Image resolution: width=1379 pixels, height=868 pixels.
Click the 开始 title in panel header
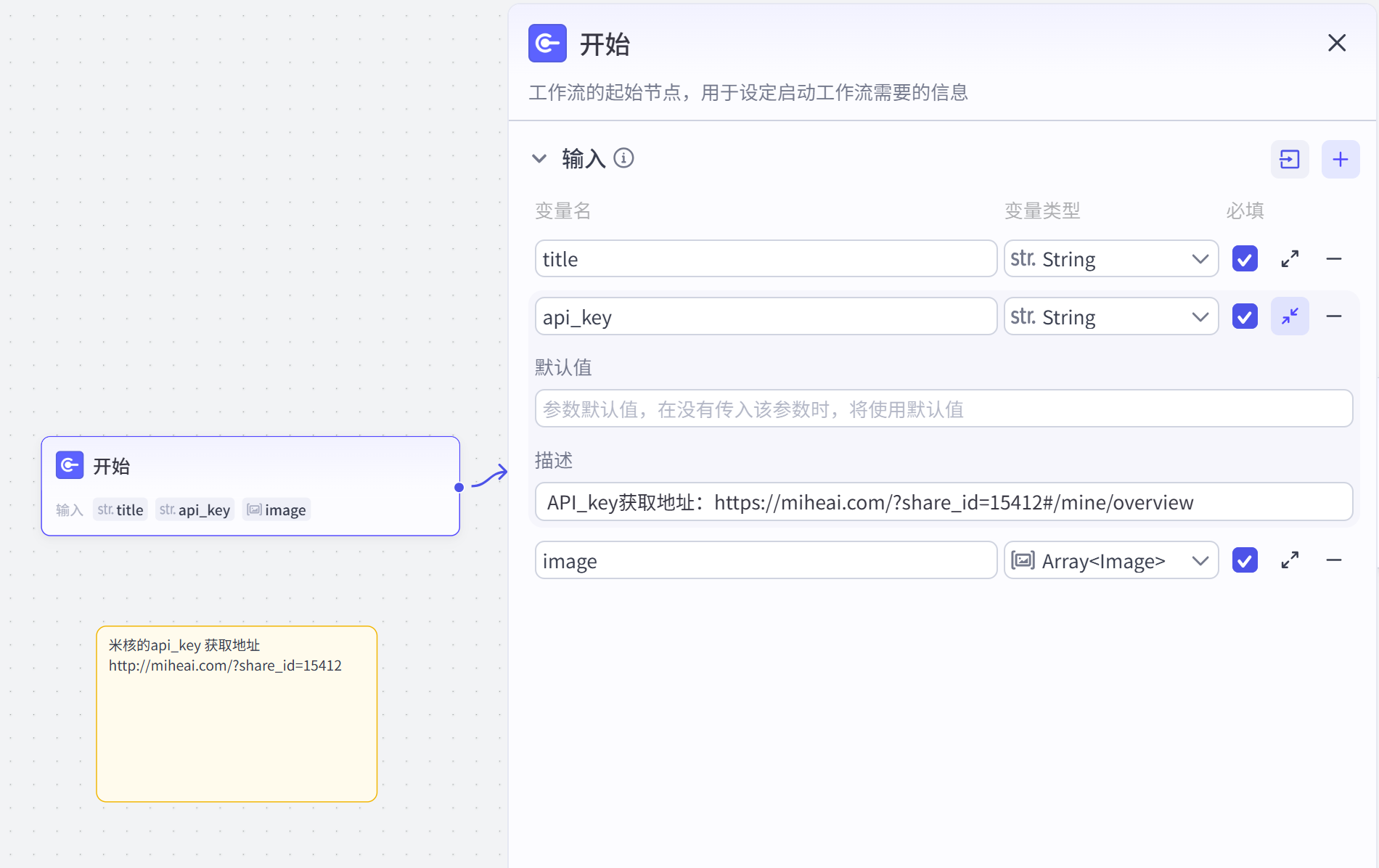point(605,44)
